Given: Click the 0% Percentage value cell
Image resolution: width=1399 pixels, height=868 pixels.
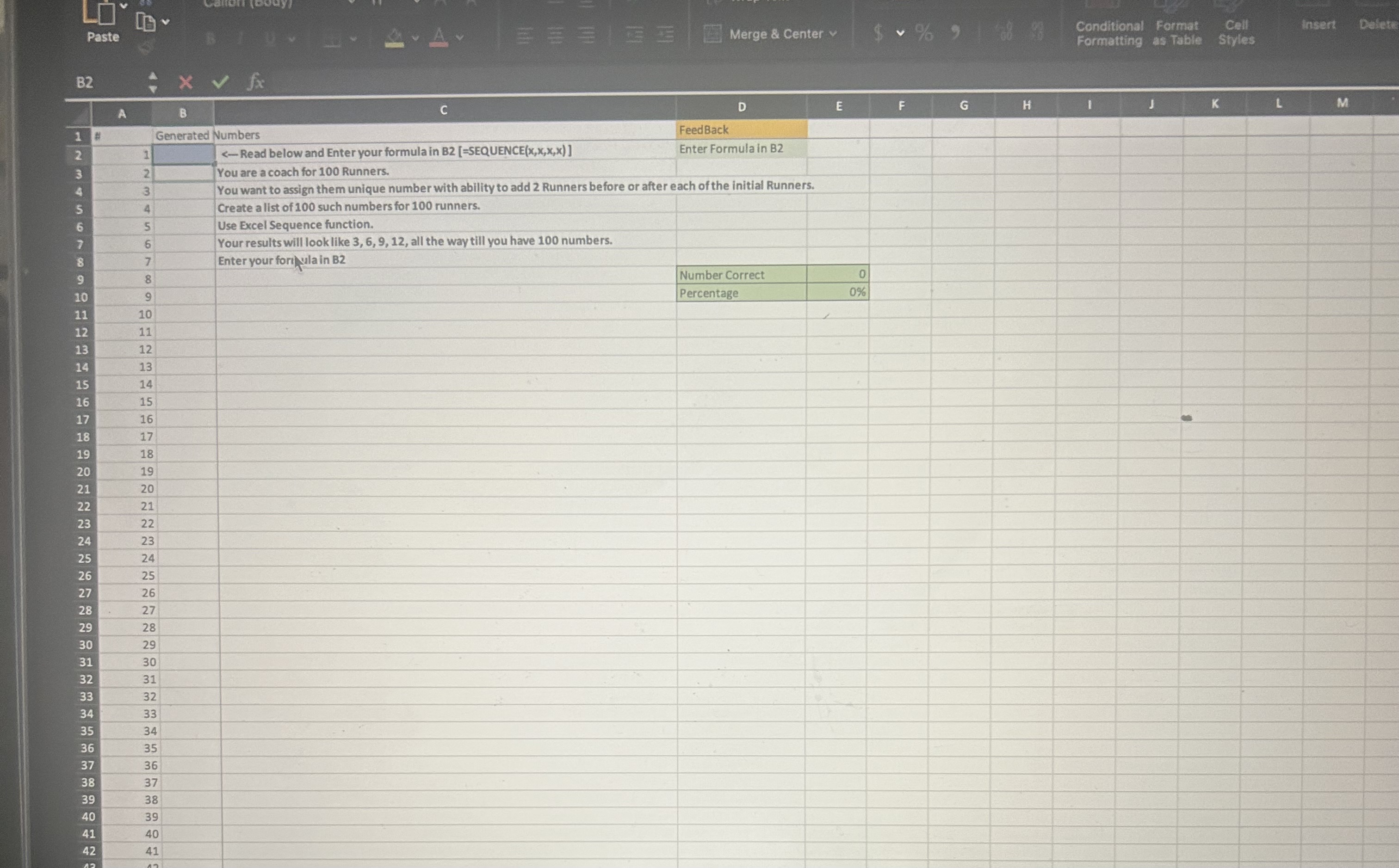Looking at the screenshot, I should coord(837,292).
